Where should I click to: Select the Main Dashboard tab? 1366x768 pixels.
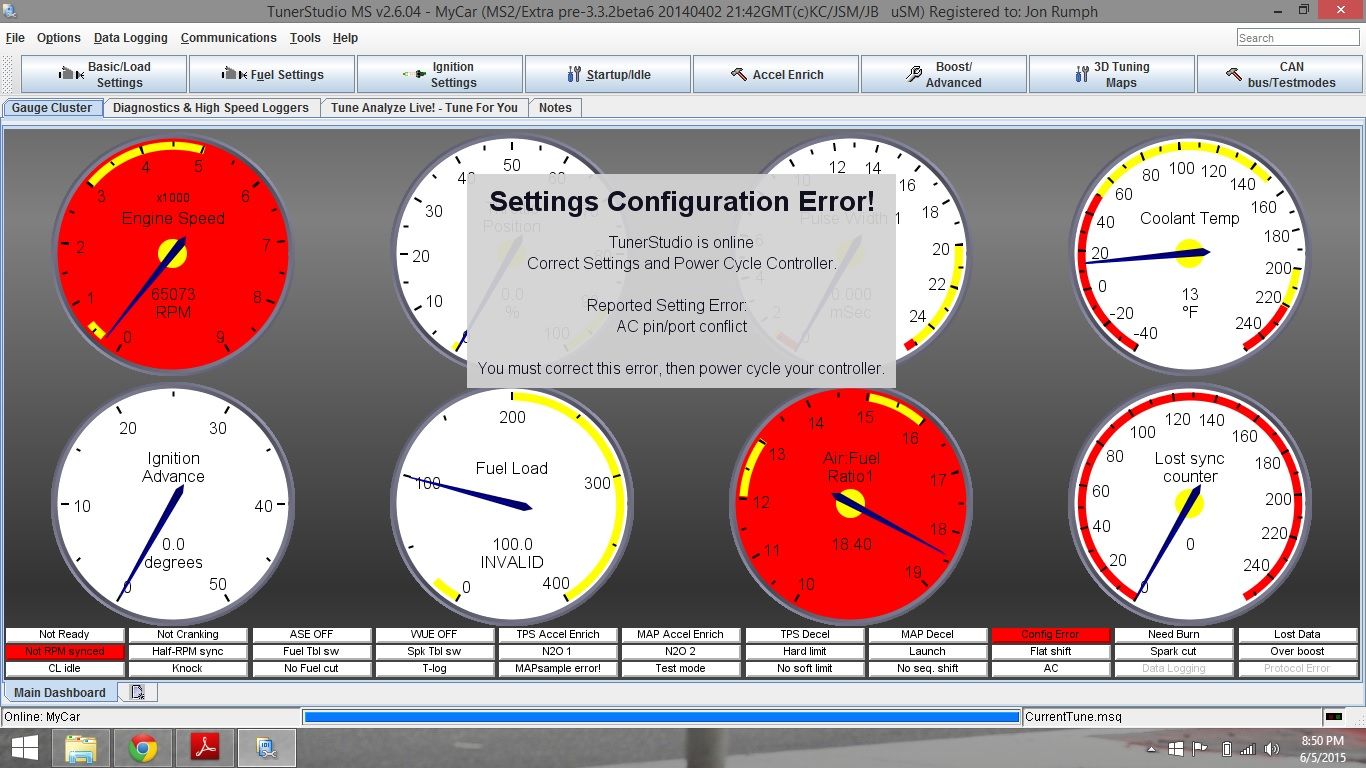tap(60, 692)
